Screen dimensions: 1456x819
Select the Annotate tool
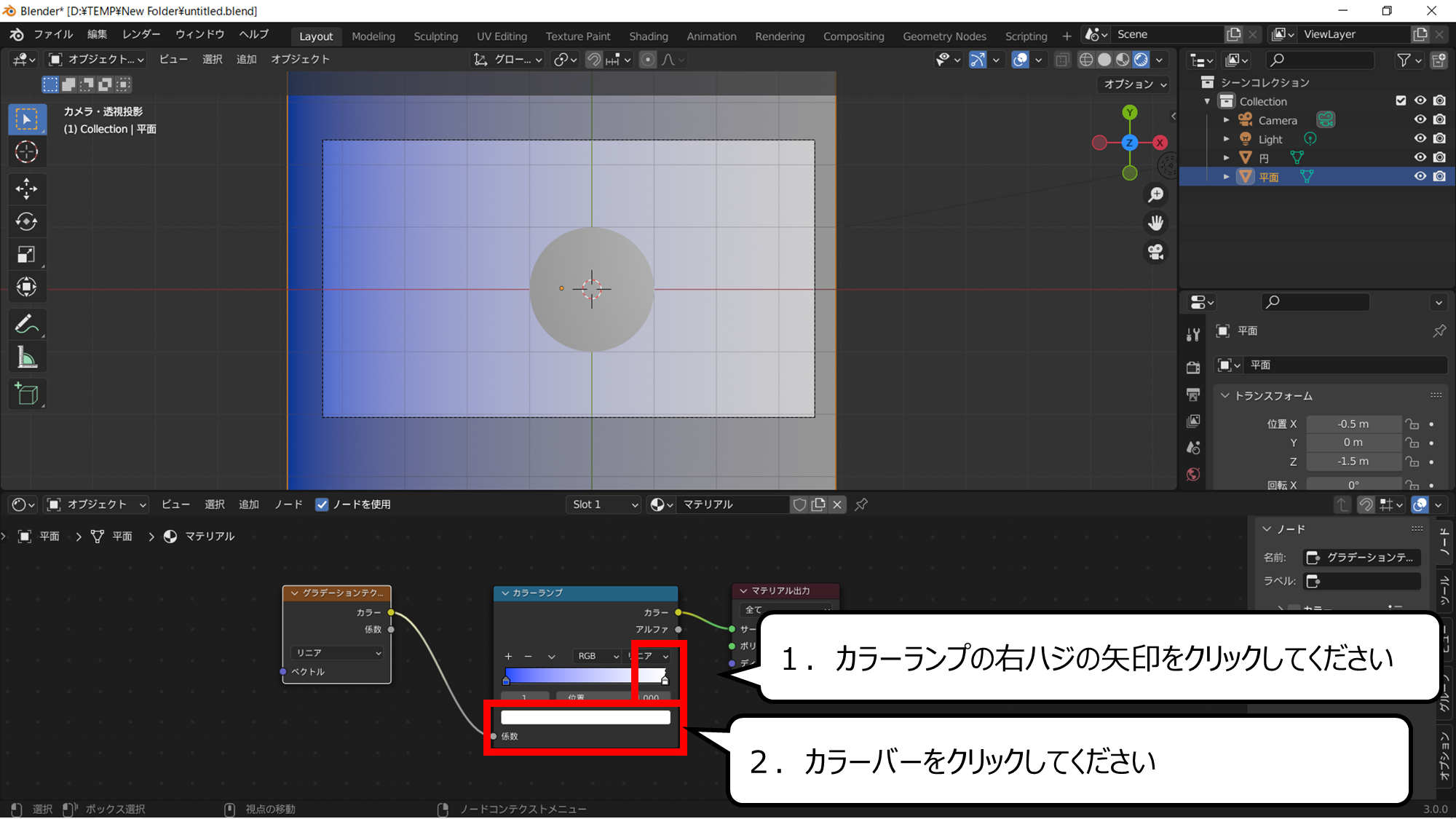tap(27, 324)
